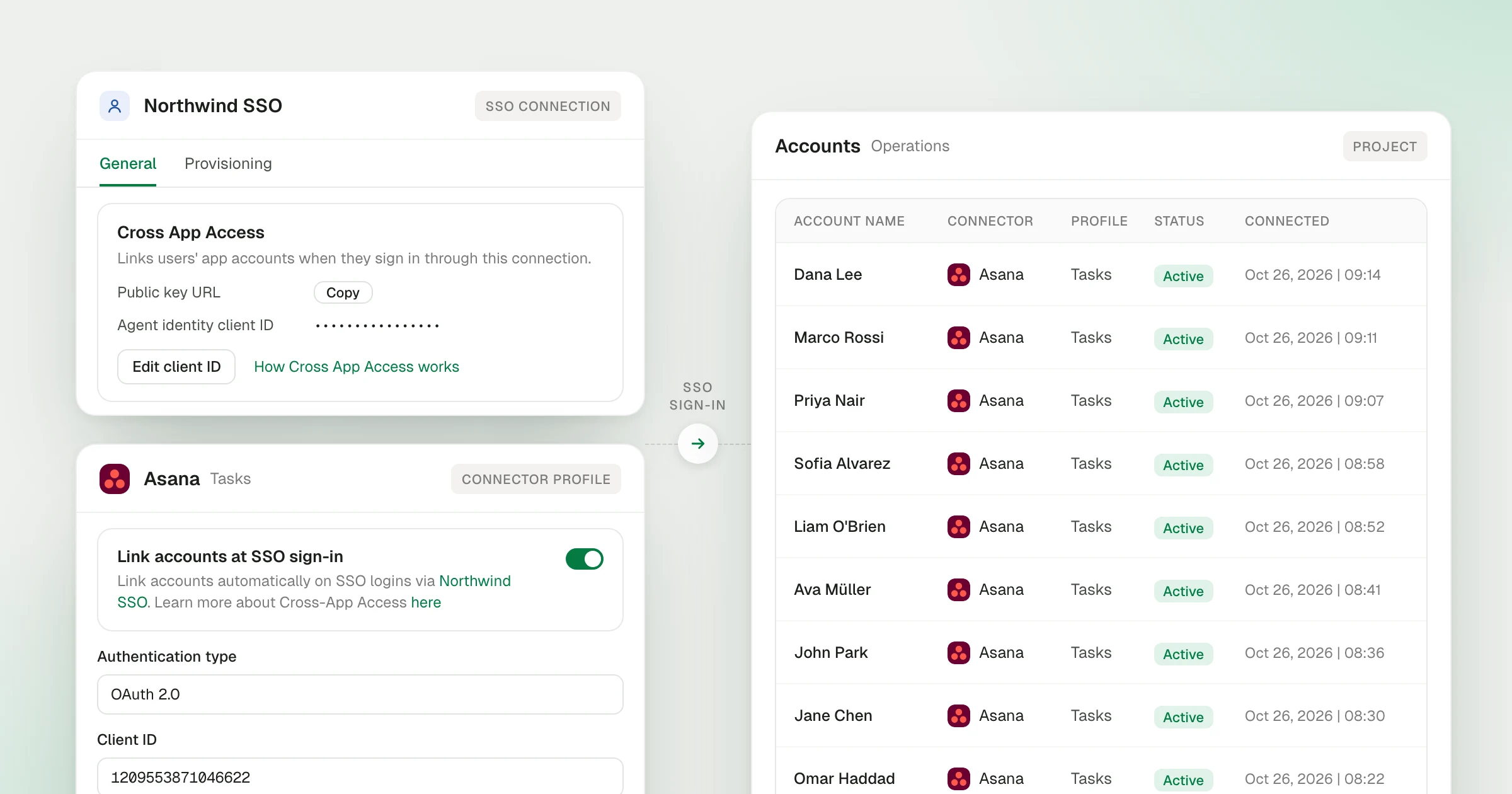Viewport: 1512px width, 794px height.
Task: Click Active status badge for Marco Rossi
Action: coord(1183,339)
